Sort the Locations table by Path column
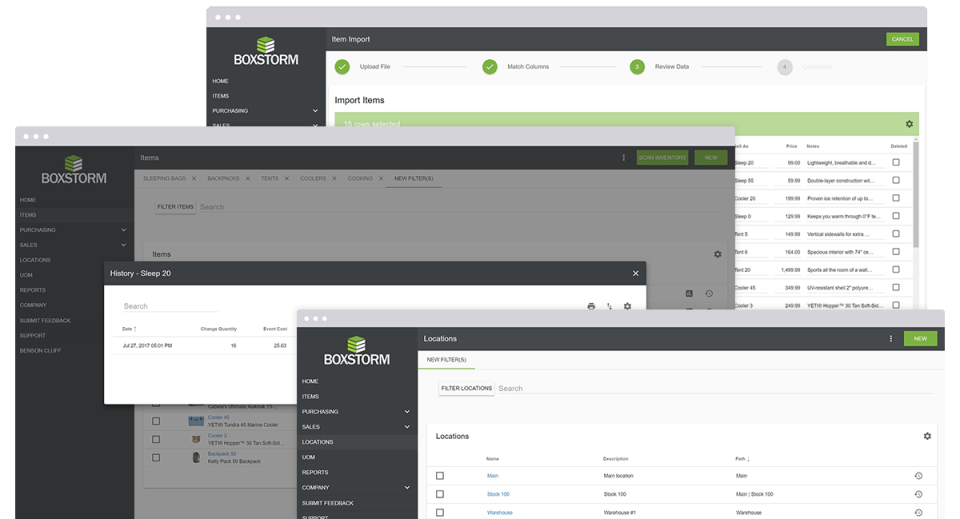 (742, 458)
